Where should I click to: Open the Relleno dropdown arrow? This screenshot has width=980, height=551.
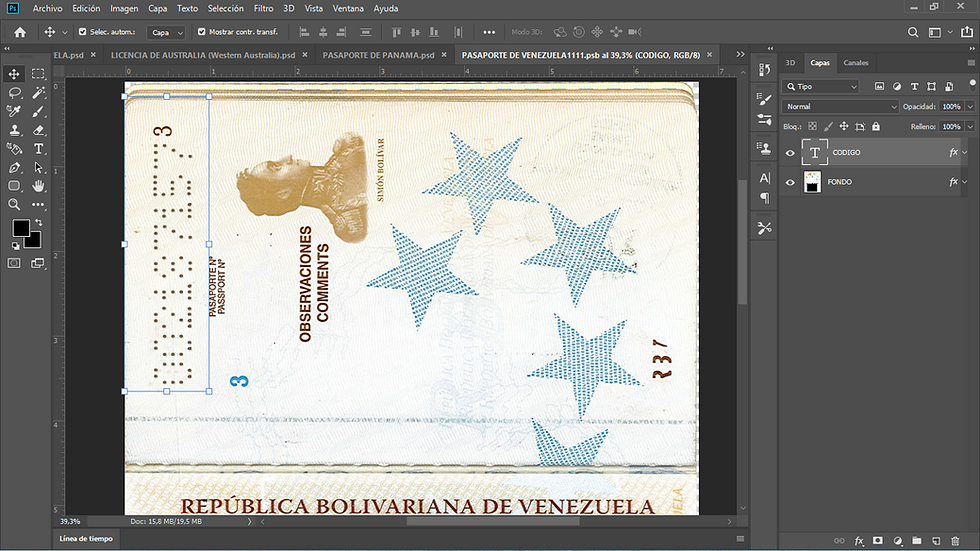click(970, 127)
